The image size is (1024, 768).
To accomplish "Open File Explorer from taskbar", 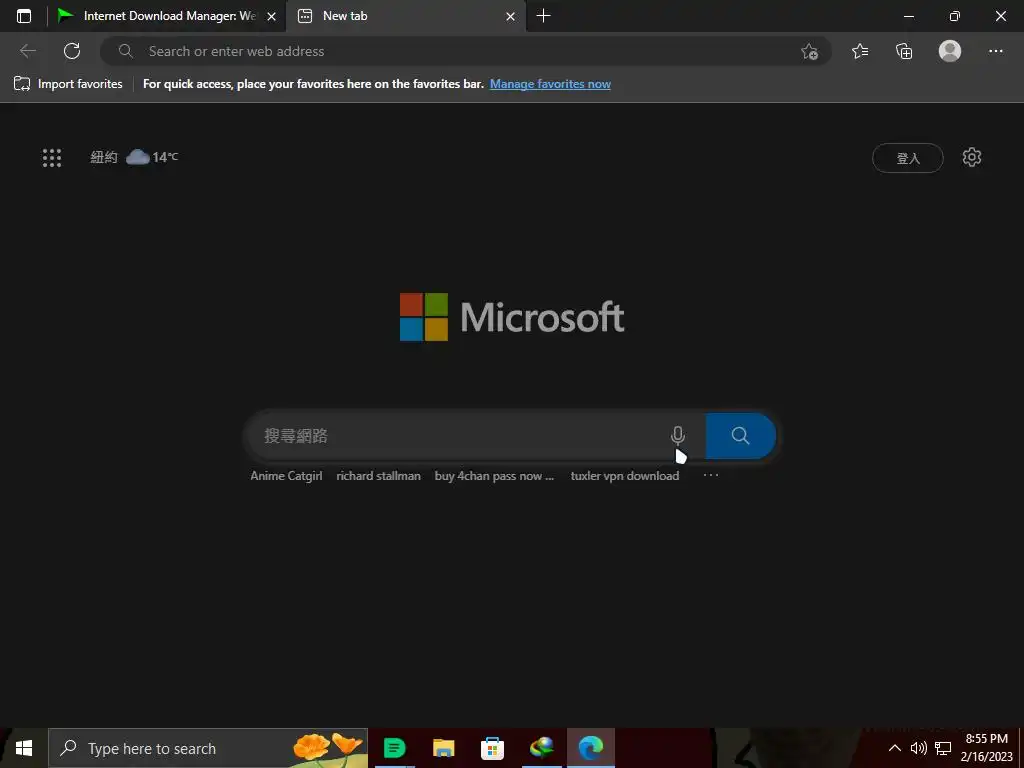I will pos(443,748).
